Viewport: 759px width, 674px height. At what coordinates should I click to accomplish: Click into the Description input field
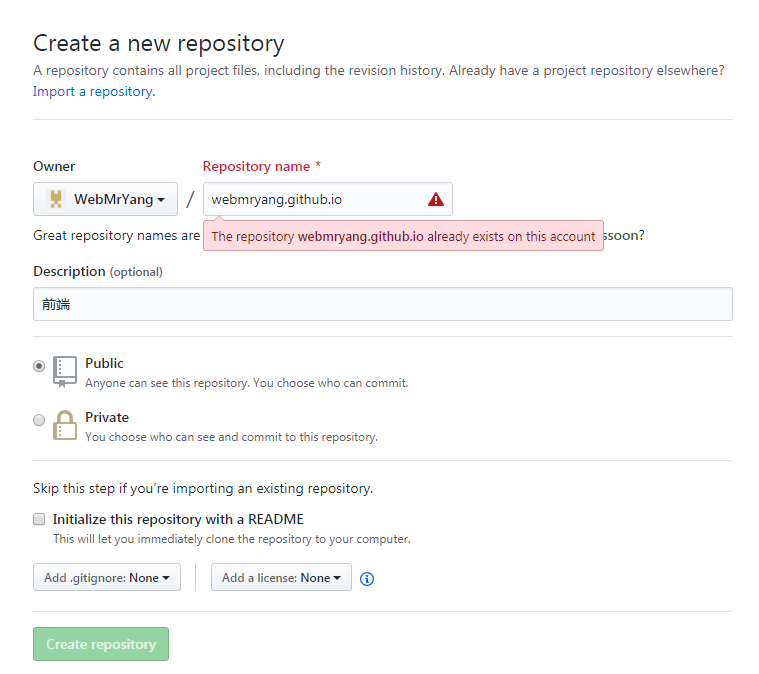tap(382, 304)
